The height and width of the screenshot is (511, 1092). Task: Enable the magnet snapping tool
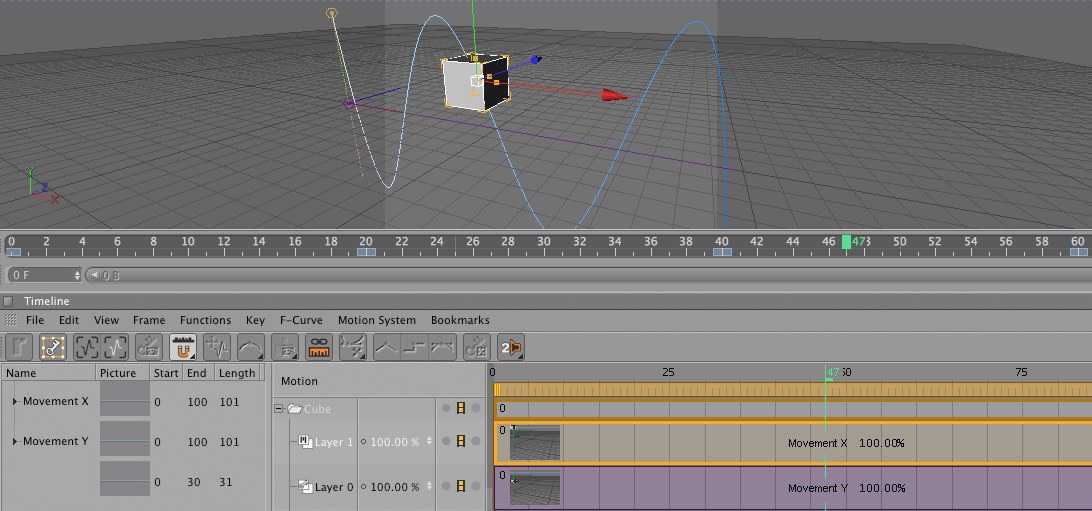183,347
